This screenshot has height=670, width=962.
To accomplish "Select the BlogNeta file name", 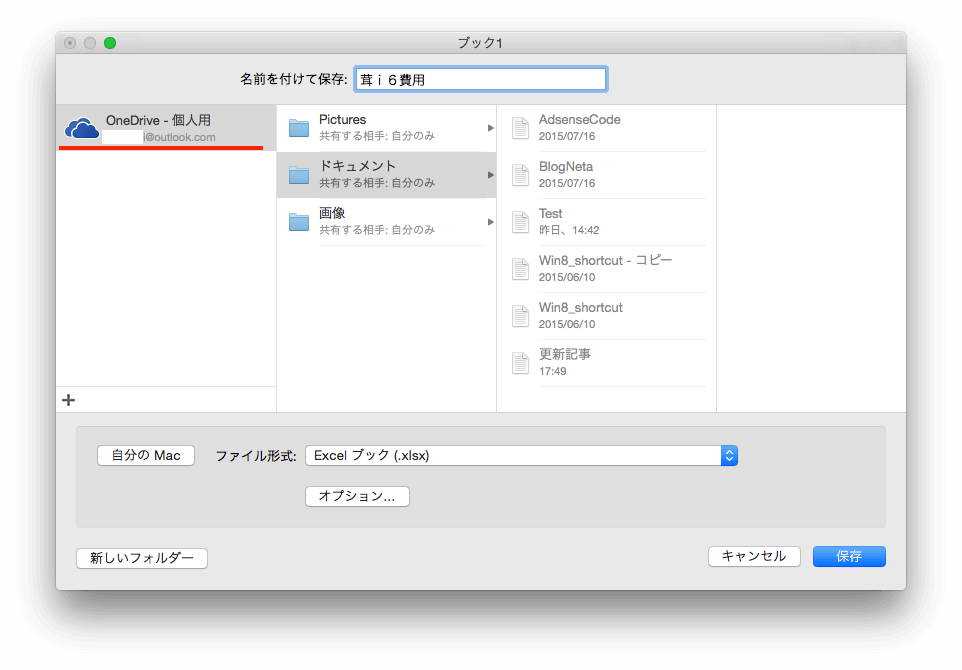I will click(x=566, y=167).
